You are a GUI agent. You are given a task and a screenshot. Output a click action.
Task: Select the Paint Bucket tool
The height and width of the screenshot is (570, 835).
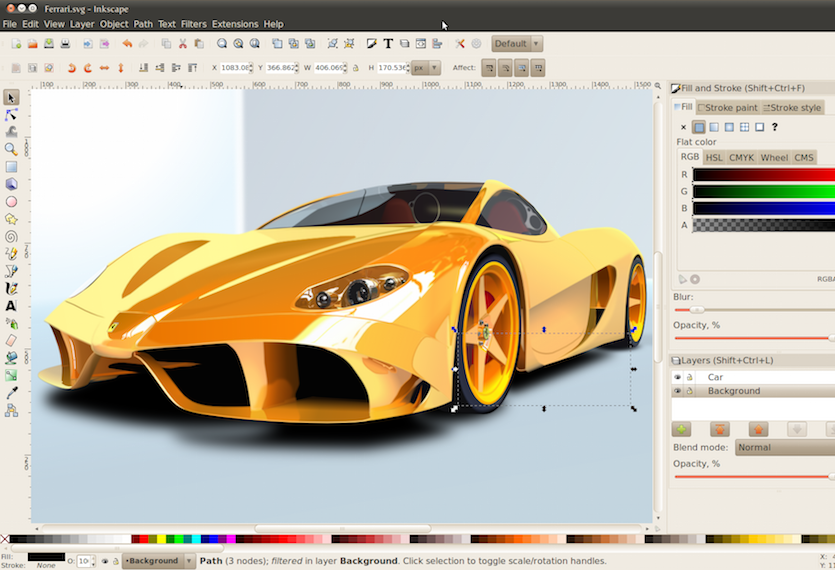tap(11, 358)
